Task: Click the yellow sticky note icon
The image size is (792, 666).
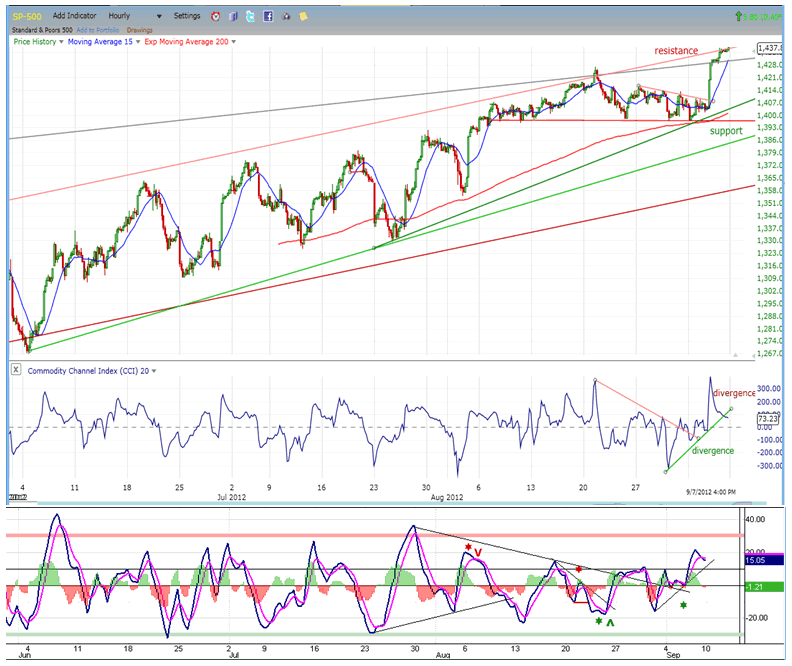Action: click(x=303, y=16)
